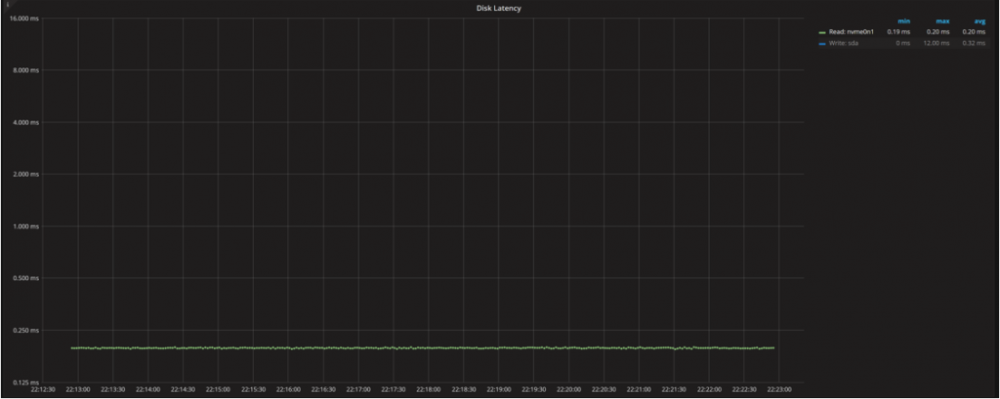Click the 22:16:00 time axis label

288,389
